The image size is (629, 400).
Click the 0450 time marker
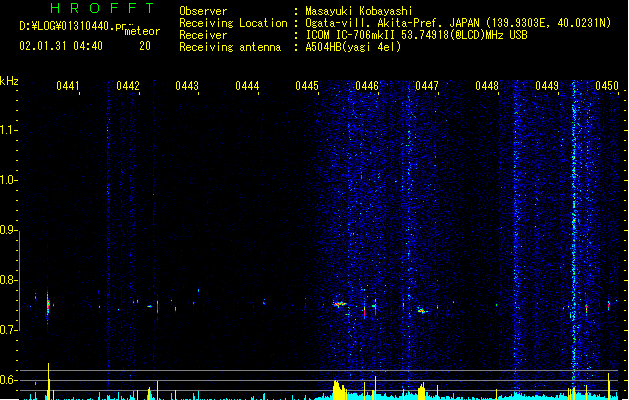(x=607, y=86)
